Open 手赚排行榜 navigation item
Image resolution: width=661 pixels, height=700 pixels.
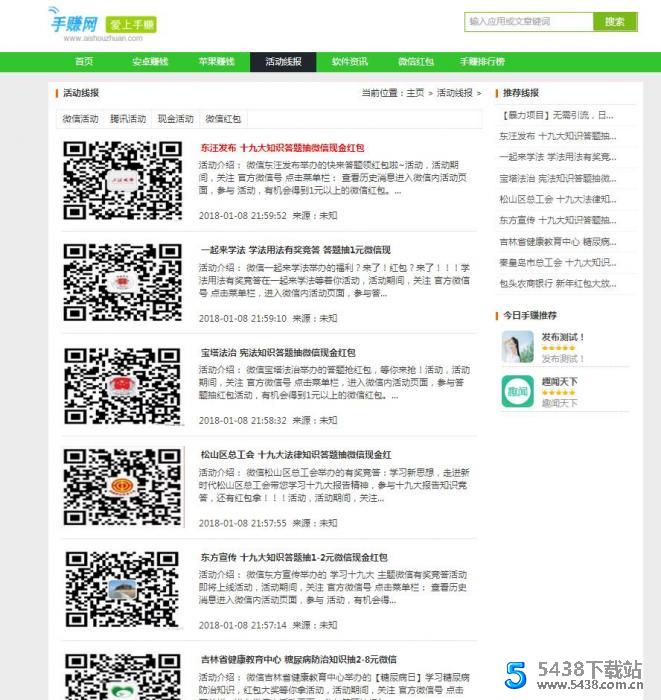click(482, 62)
